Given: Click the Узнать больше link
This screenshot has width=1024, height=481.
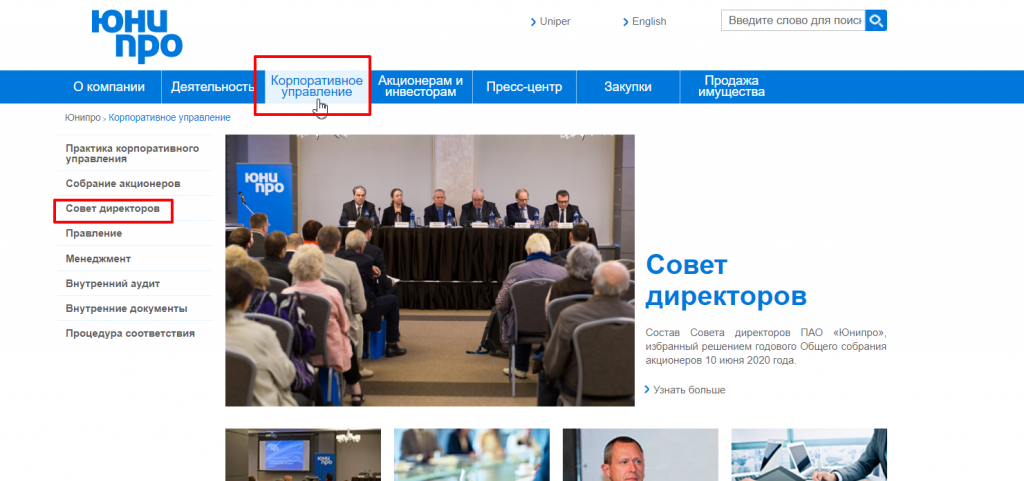Looking at the screenshot, I should (689, 390).
